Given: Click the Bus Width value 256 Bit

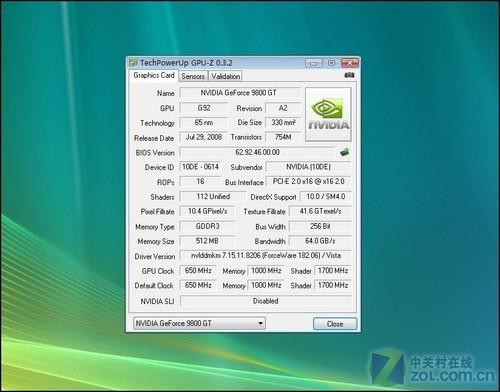Looking at the screenshot, I should (320, 226).
